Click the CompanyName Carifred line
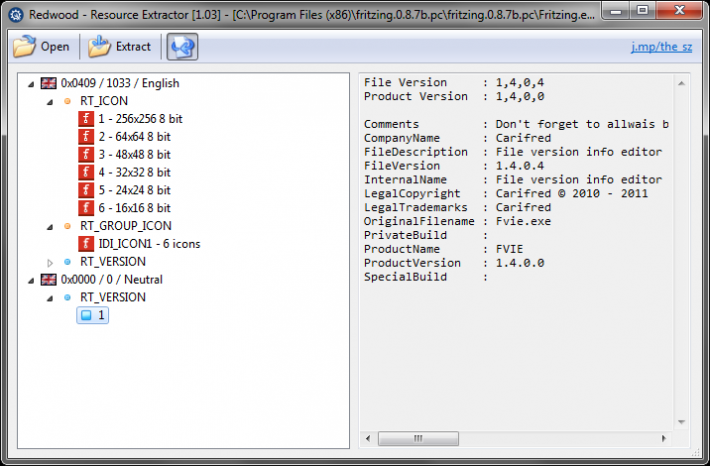Viewport: 710px width, 466px height. click(x=457, y=138)
